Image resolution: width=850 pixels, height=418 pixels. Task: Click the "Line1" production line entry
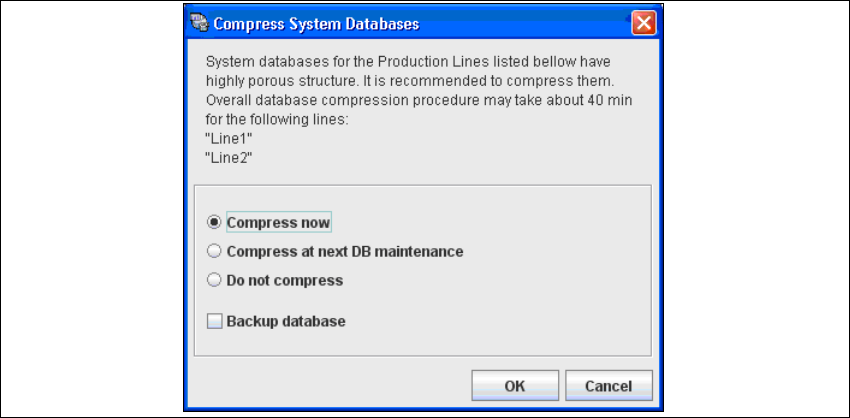[223, 139]
